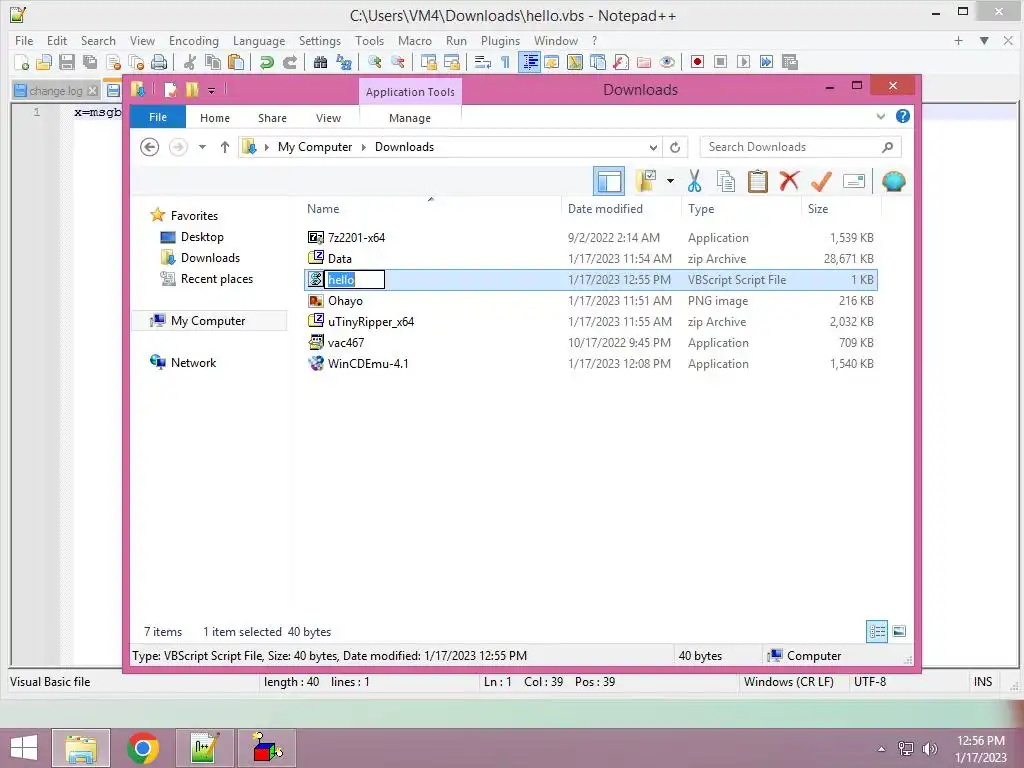Expand the ribbon with the chevron arrow
This screenshot has width=1024, height=768.
880,117
